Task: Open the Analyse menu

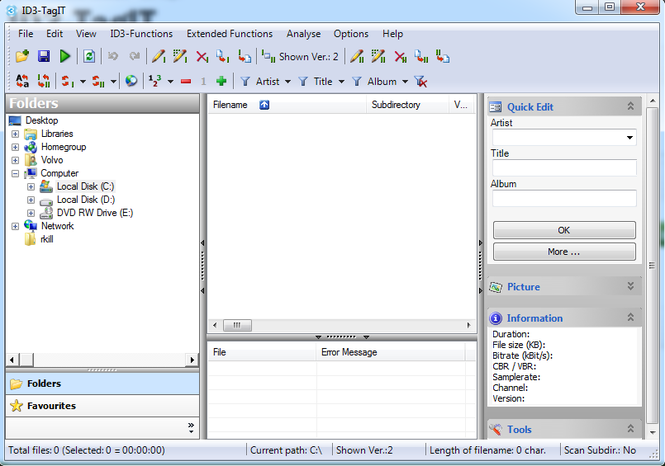Action: pyautogui.click(x=305, y=34)
